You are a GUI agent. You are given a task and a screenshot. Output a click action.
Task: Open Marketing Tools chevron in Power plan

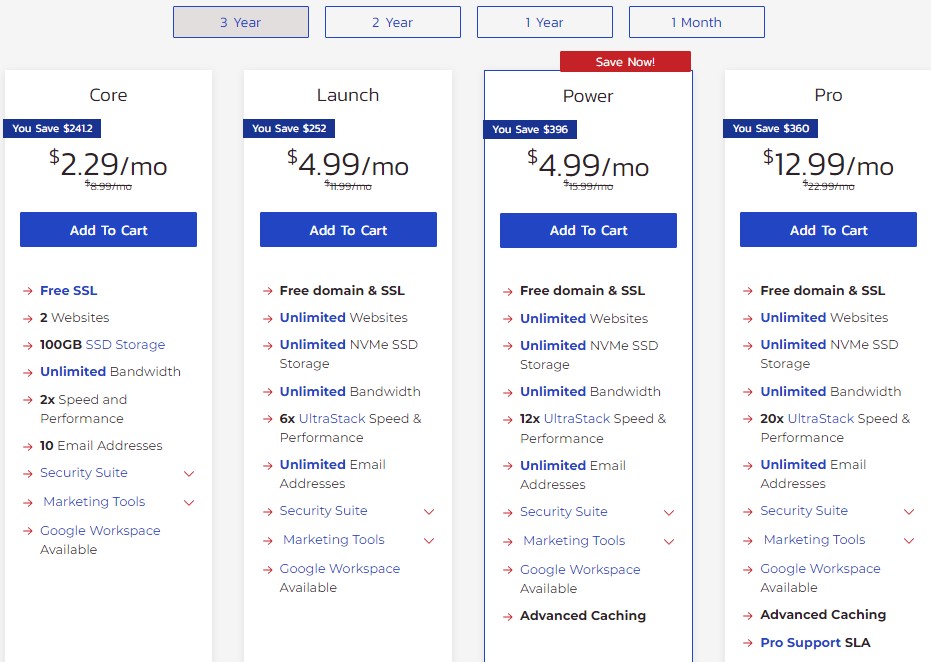[669, 542]
